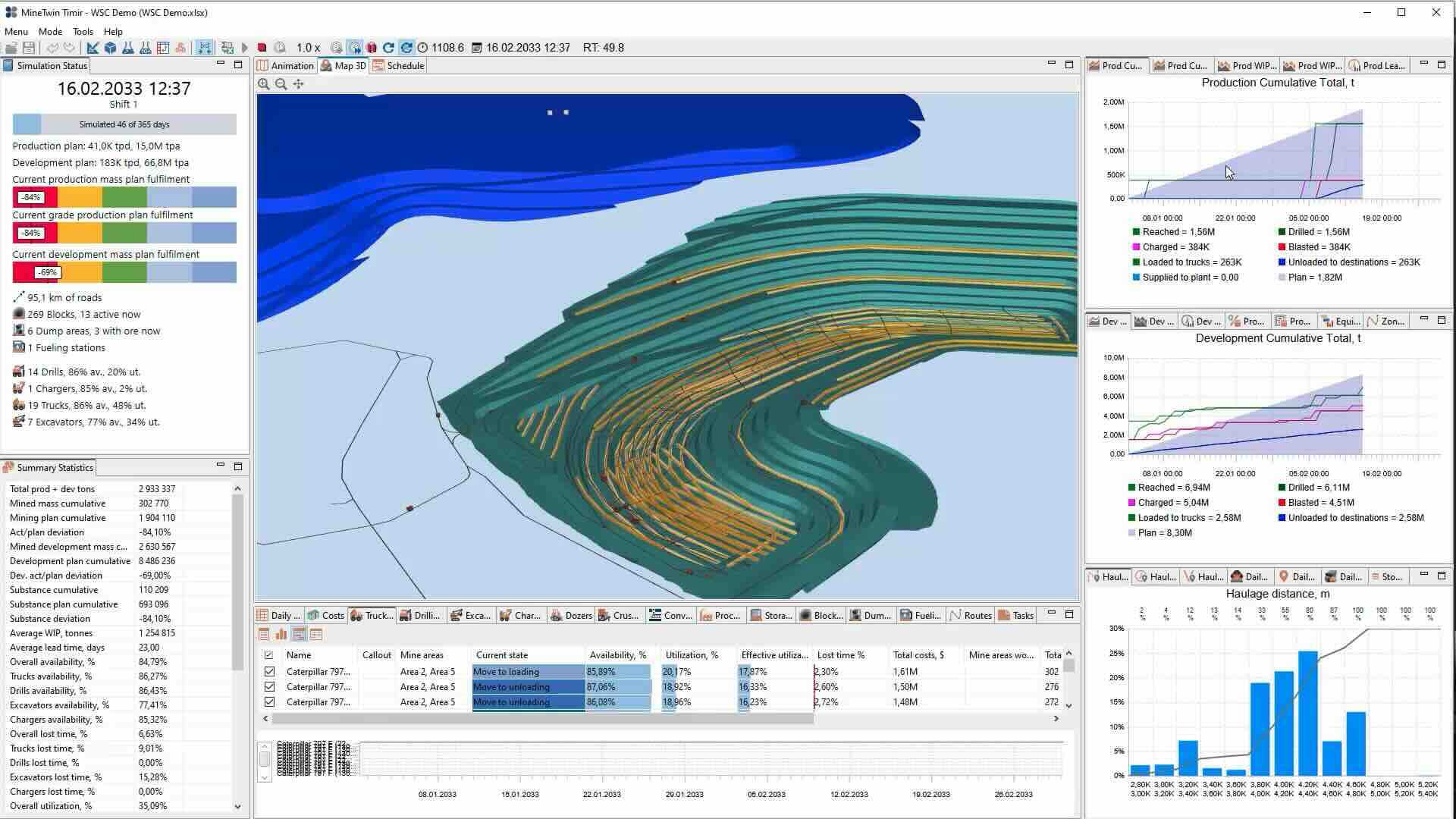Click the blue 3D cube toolbar icon

[x=111, y=47]
